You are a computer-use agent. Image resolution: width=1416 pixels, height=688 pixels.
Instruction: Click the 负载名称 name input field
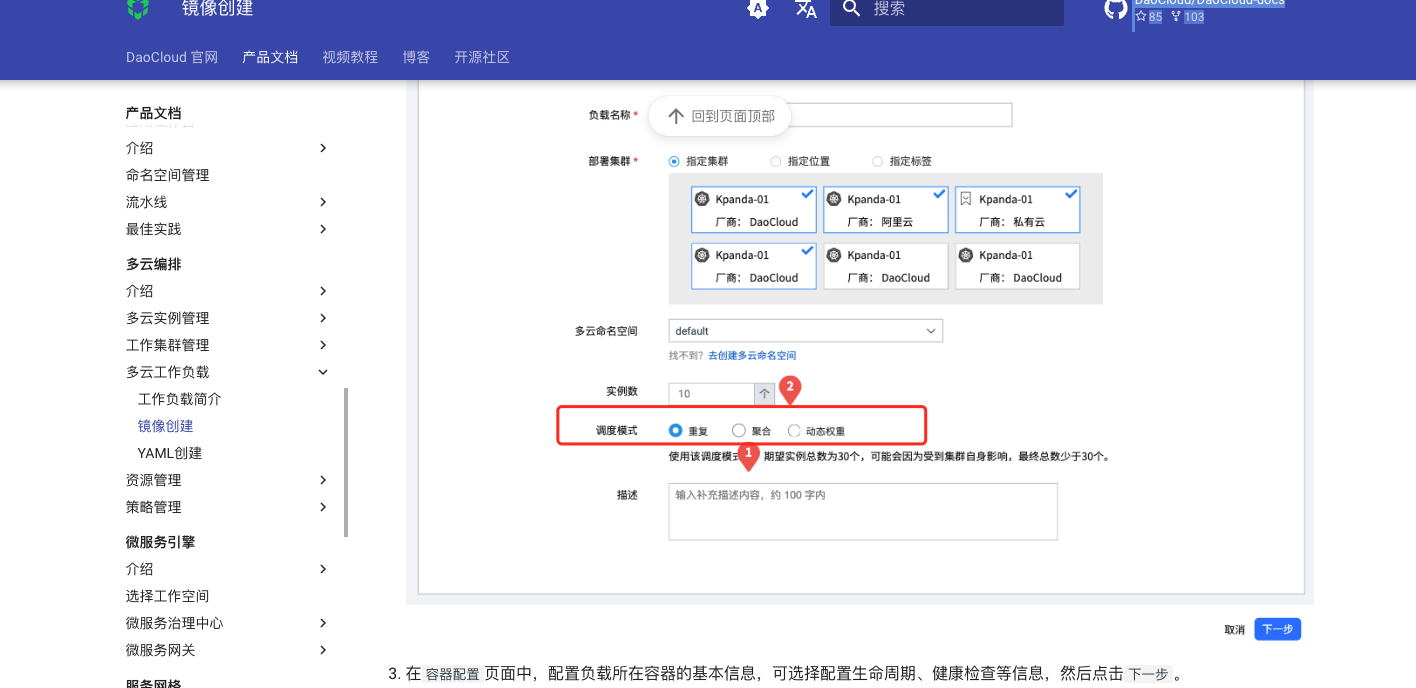pos(840,115)
